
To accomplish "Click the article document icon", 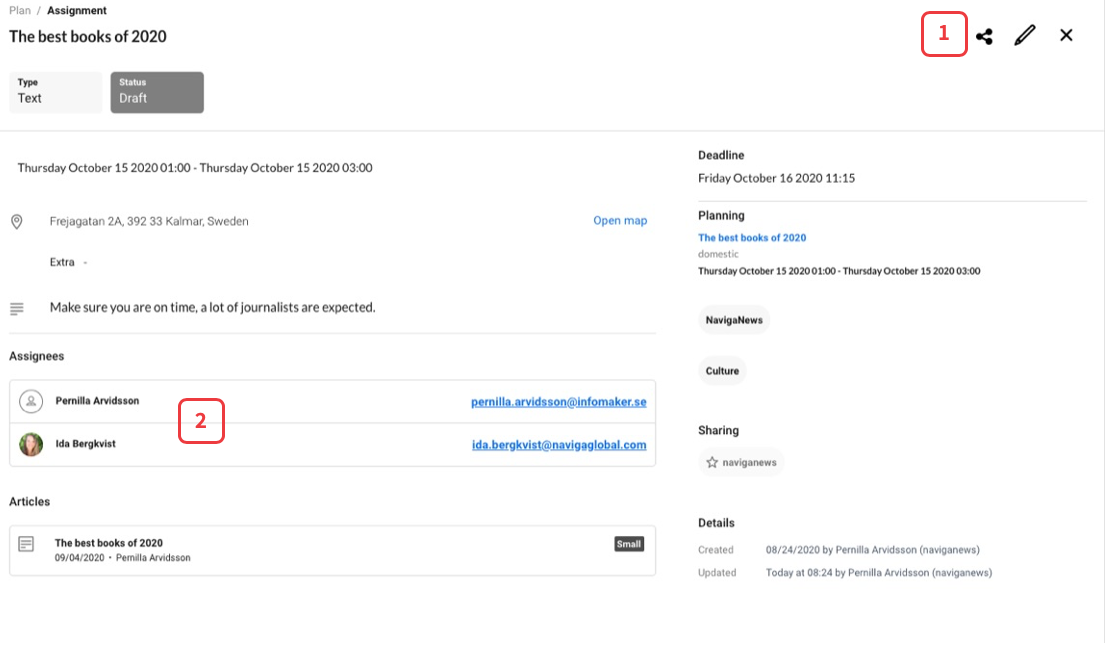I will [x=27, y=544].
